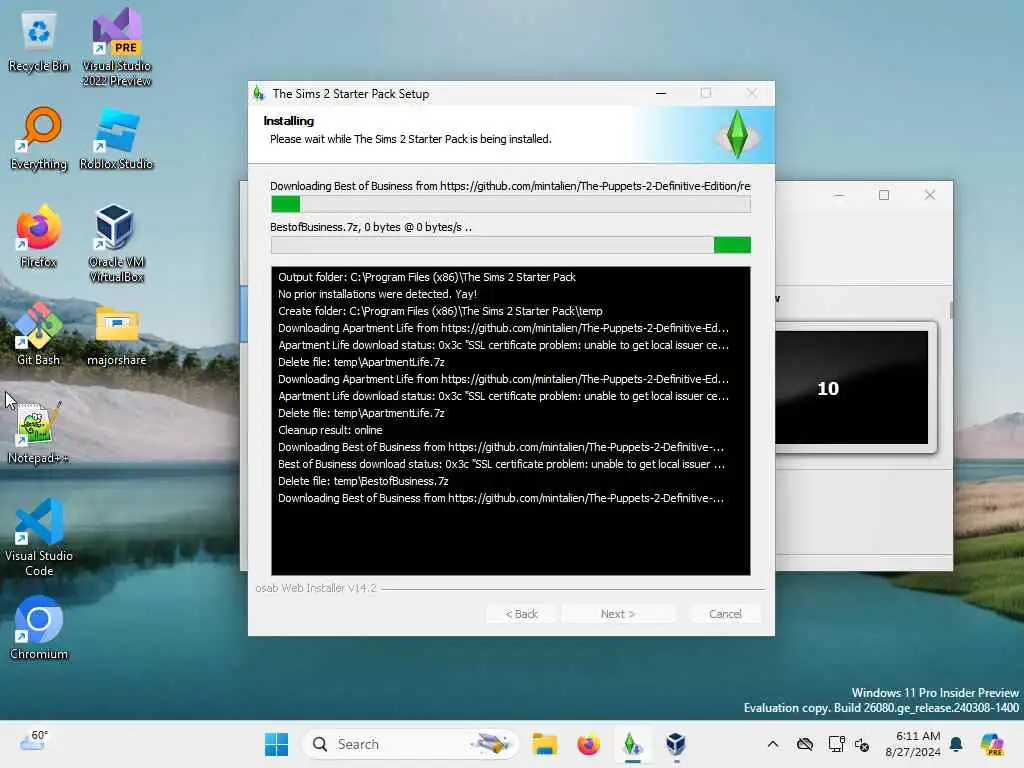Minimize the background window behind installer
Image resolution: width=1024 pixels, height=768 pixels.
click(x=839, y=195)
